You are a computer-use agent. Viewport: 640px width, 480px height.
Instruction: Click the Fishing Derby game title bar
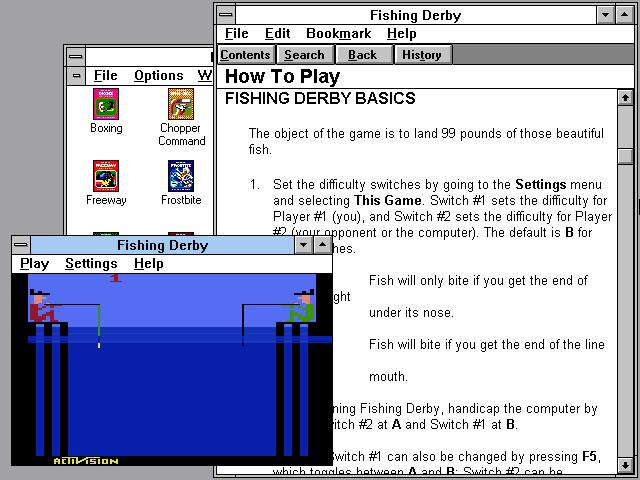(x=162, y=245)
